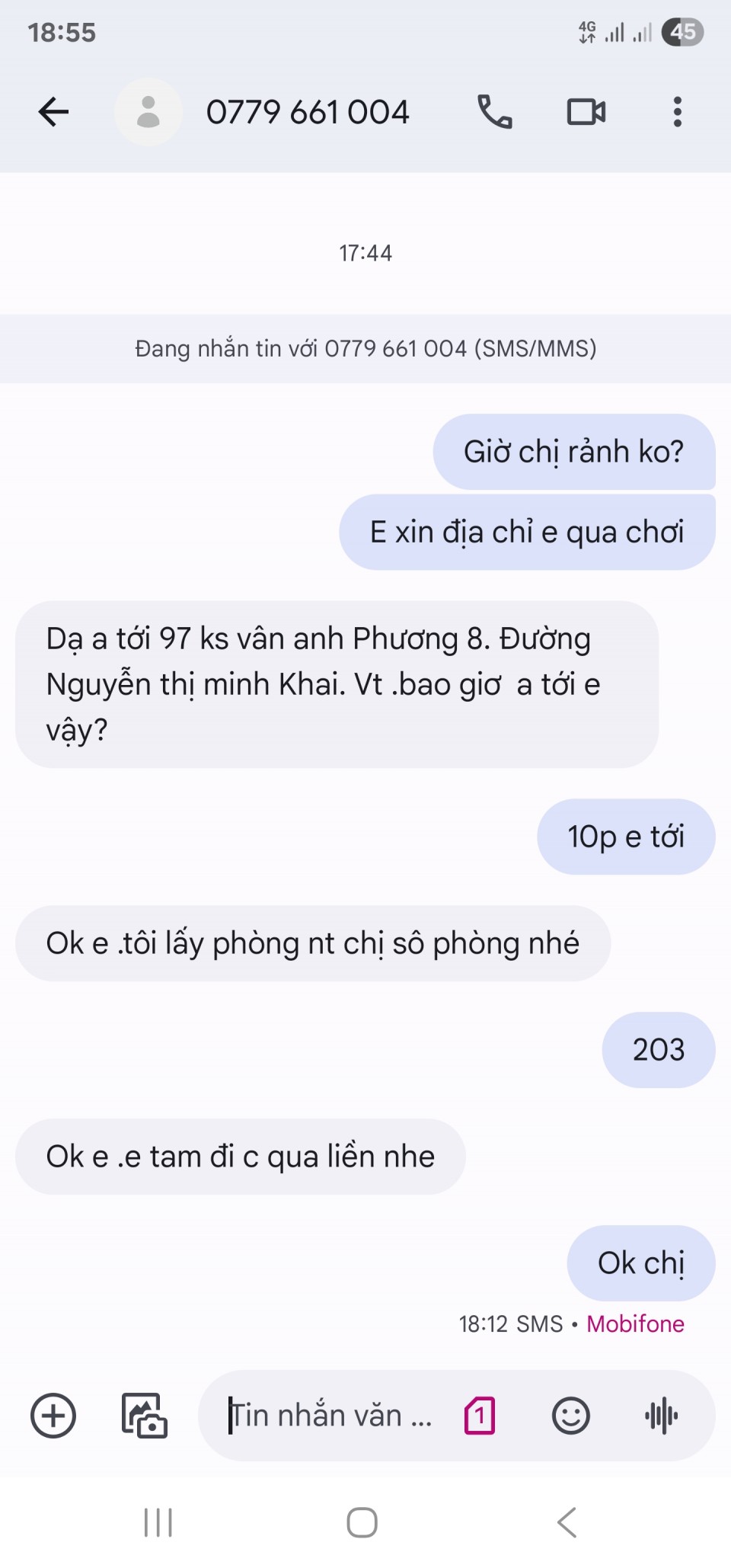Tap the plus attachment button
Viewport: 731px width, 1568px height.
pos(53,1416)
